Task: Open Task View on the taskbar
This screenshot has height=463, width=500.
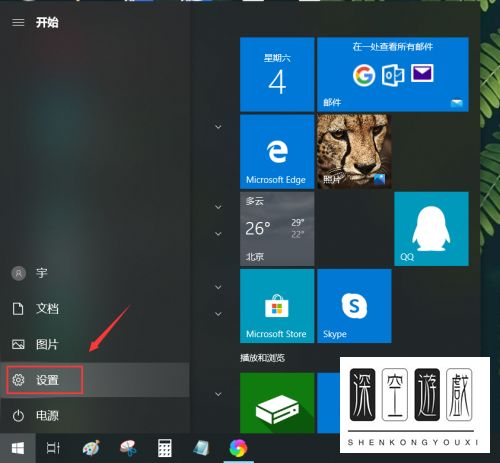Action: point(53,448)
